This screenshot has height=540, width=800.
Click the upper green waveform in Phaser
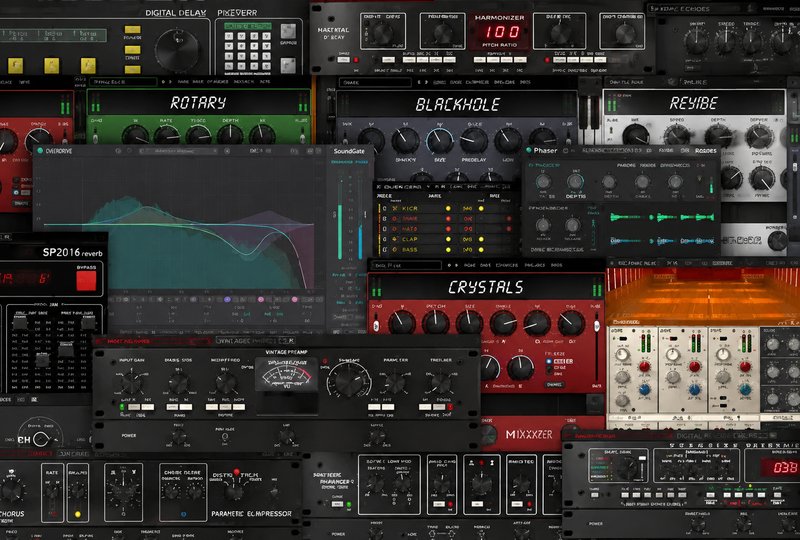pyautogui.click(x=662, y=217)
